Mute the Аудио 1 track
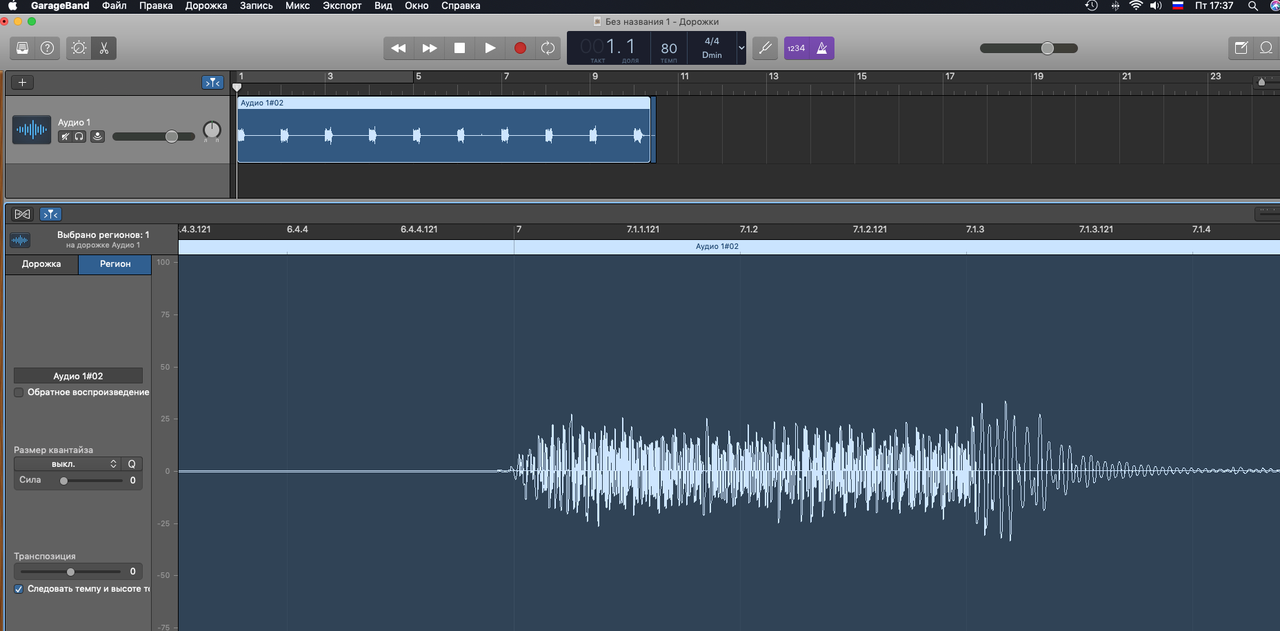Screen dimensions: 1280x631 (65, 136)
